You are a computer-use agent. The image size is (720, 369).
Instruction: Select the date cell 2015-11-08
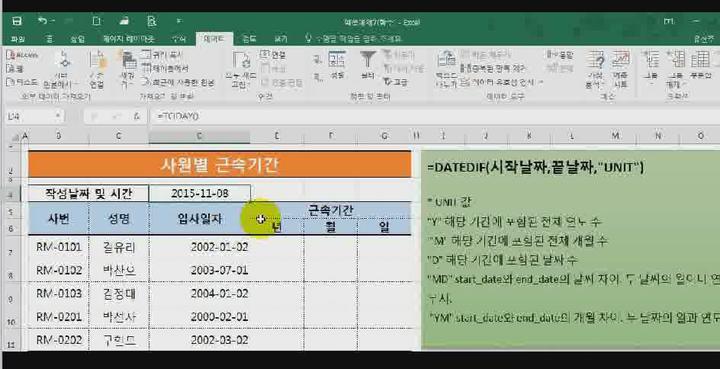pyautogui.click(x=200, y=193)
